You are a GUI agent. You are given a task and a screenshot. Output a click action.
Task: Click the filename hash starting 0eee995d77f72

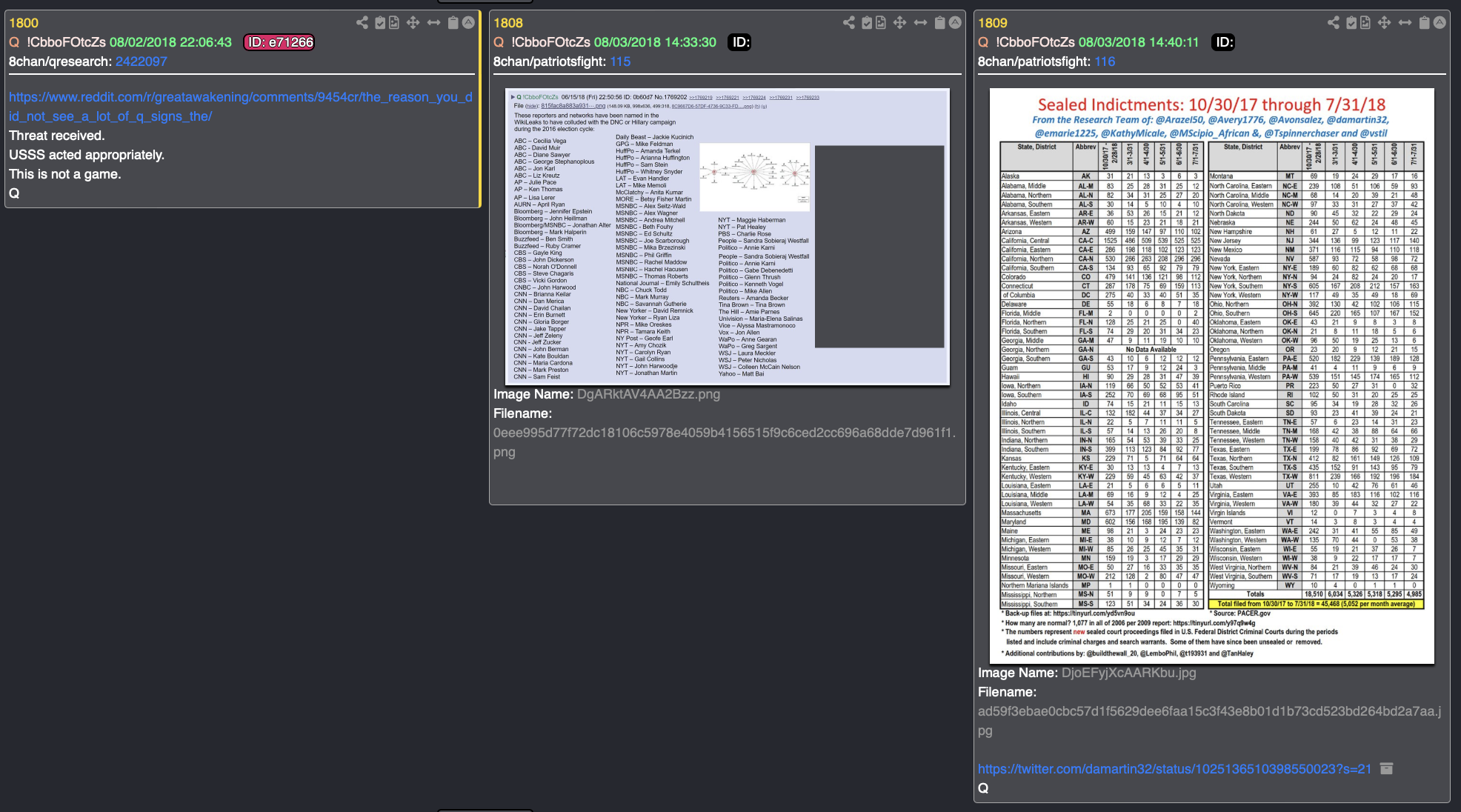click(725, 442)
